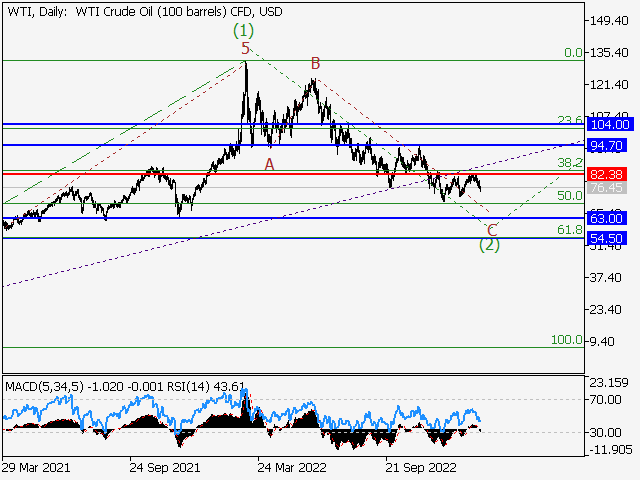Click the green wave label (2)

point(489,245)
